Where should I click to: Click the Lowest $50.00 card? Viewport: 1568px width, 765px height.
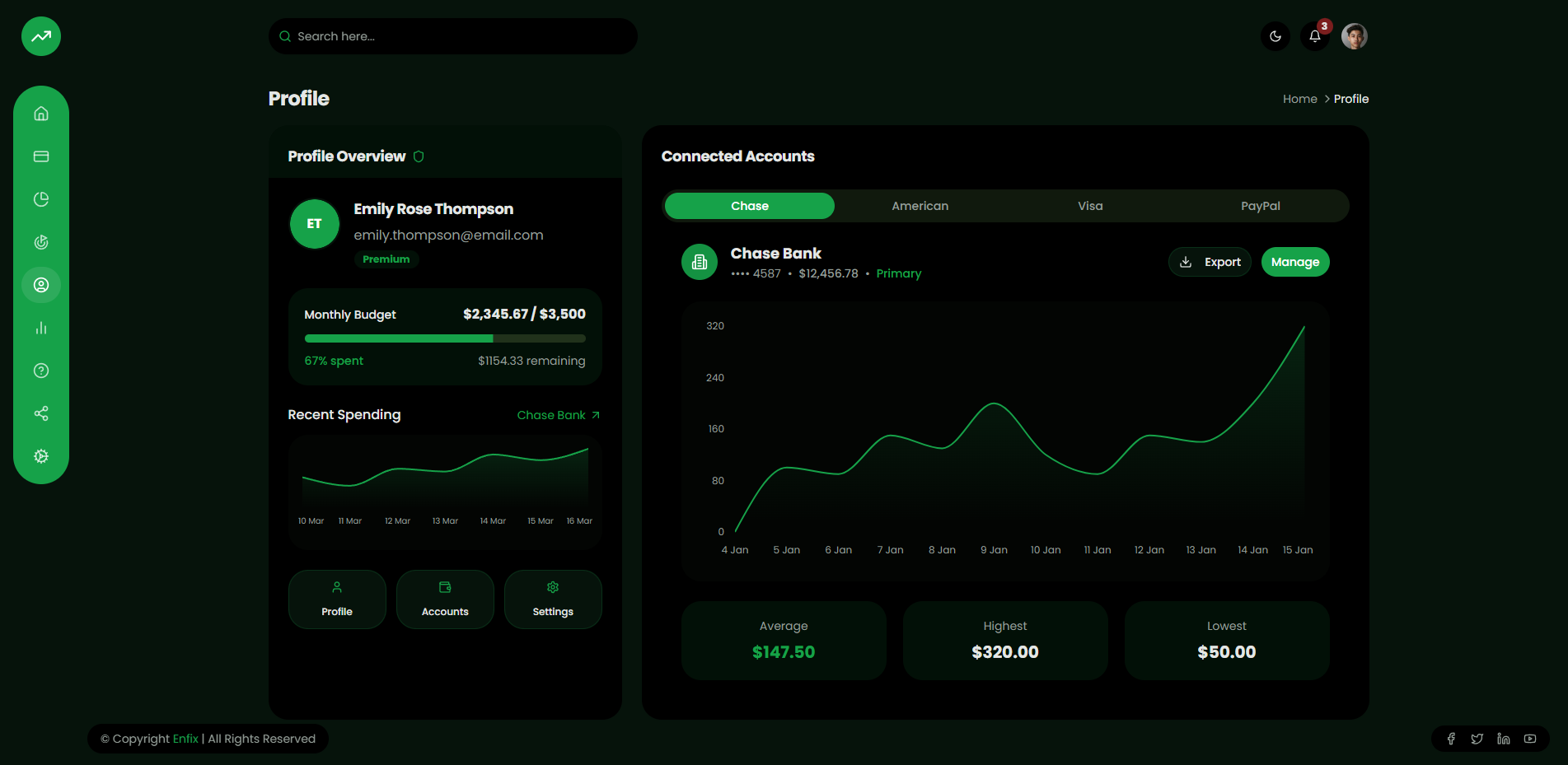[1227, 641]
